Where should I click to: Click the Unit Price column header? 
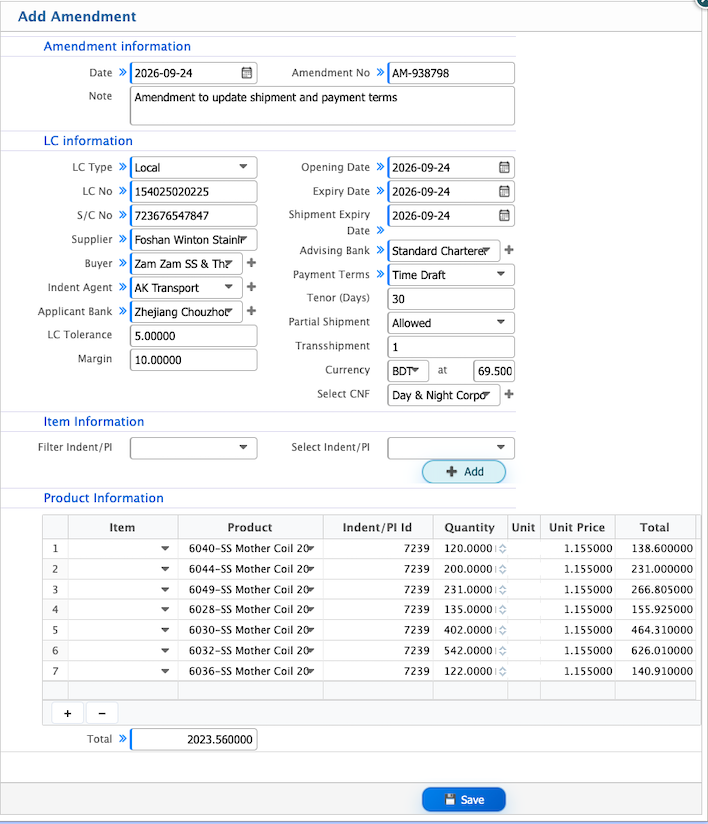coord(577,527)
